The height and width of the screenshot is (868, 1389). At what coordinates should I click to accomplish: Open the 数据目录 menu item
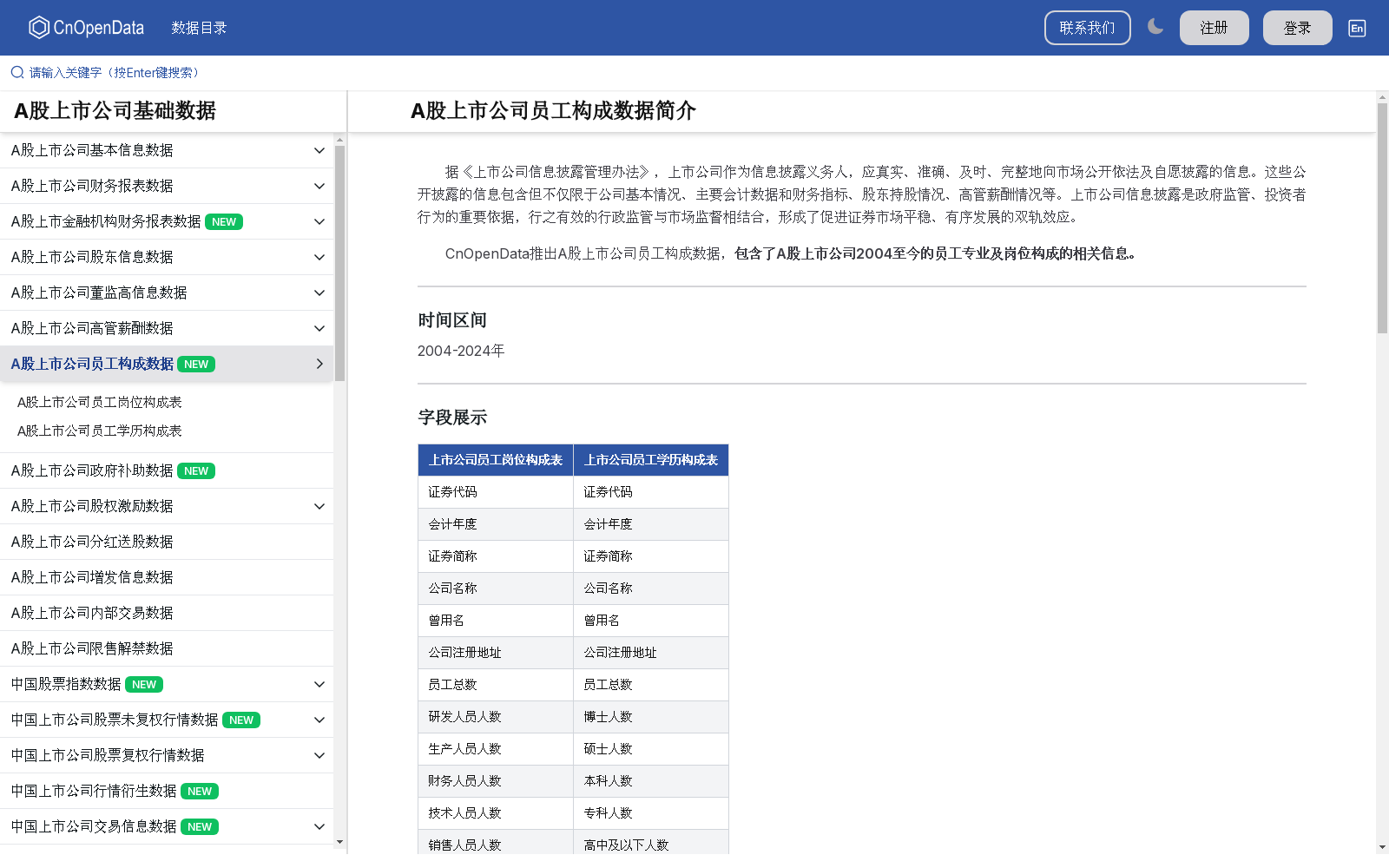click(x=201, y=27)
